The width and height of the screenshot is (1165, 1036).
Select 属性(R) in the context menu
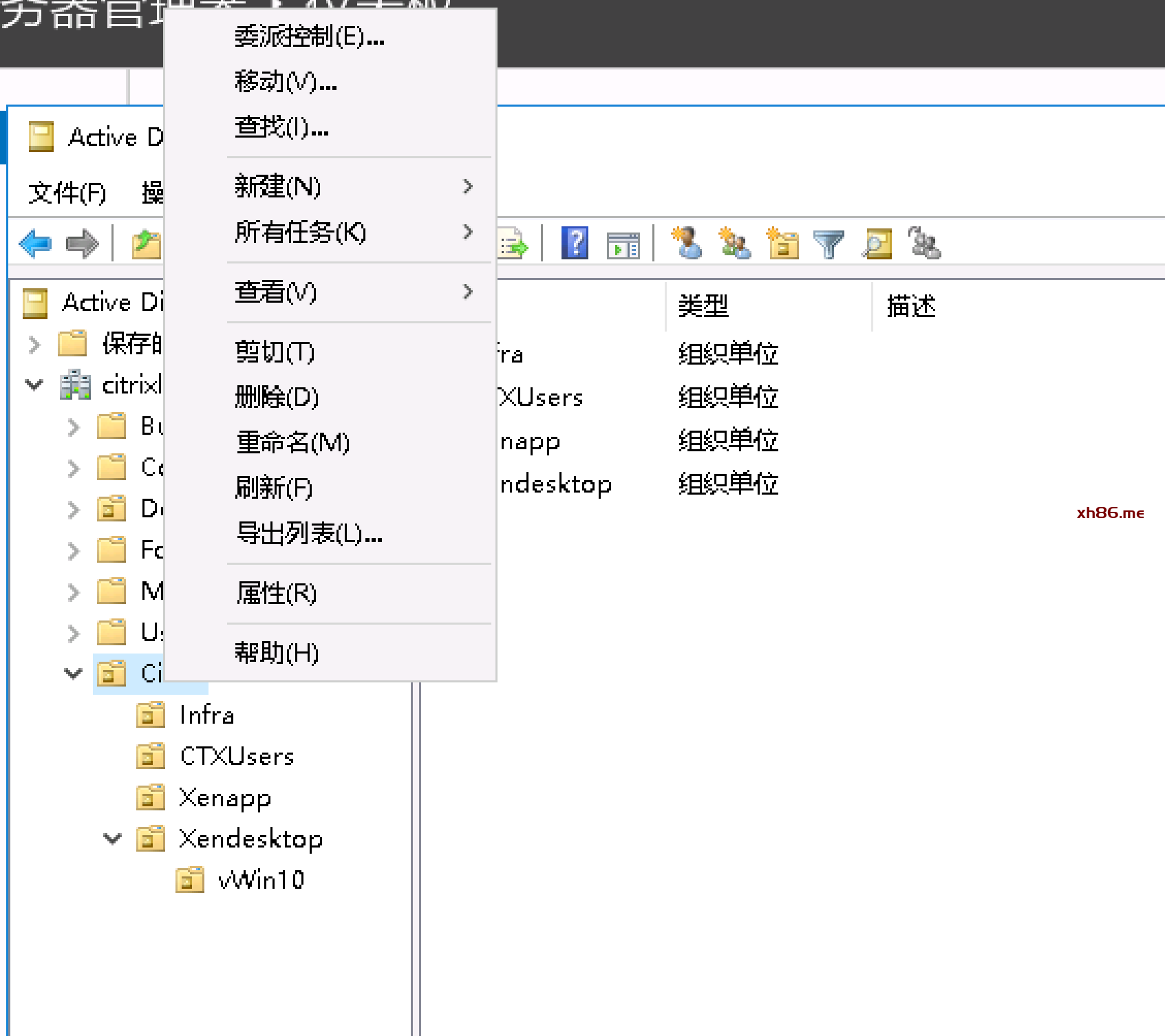click(276, 593)
